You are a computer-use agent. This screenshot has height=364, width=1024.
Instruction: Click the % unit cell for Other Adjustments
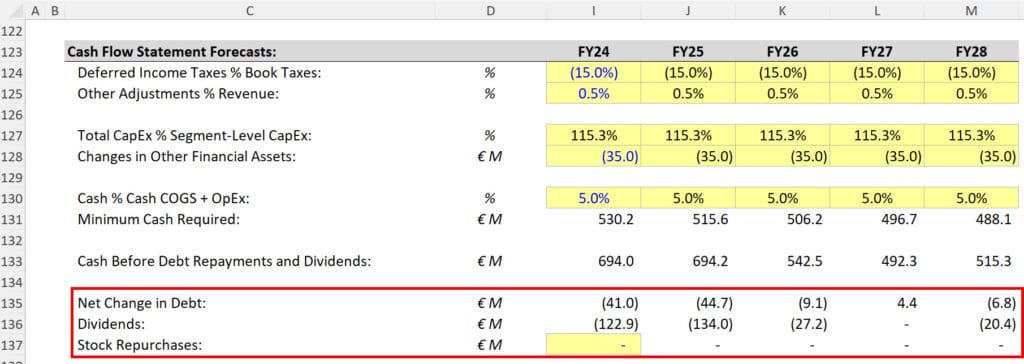coord(490,94)
